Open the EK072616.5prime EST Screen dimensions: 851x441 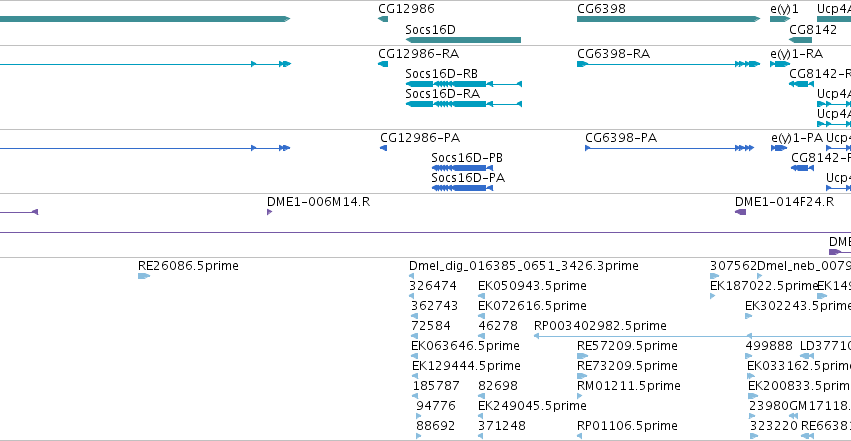click(x=481, y=316)
